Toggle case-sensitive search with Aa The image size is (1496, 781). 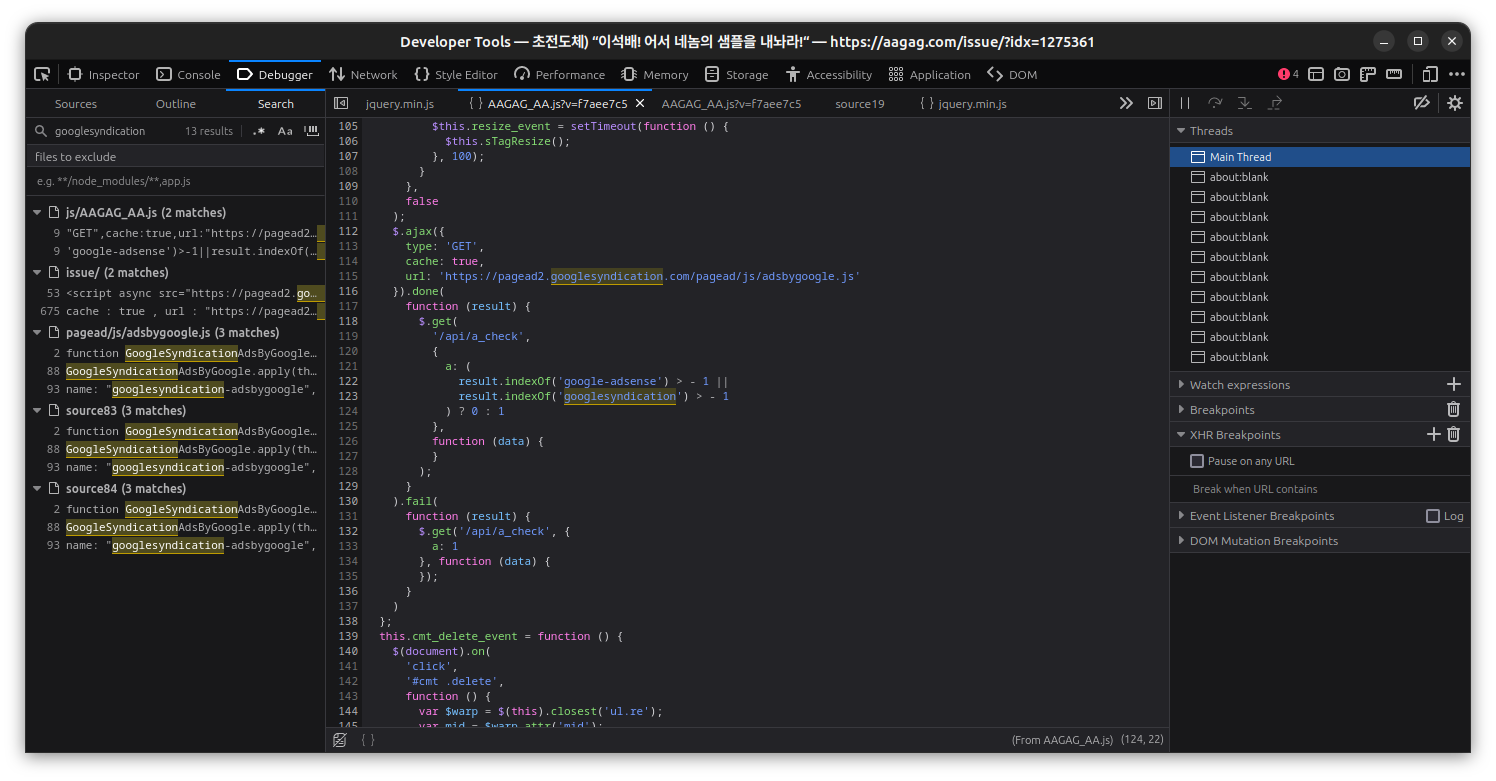point(283,130)
